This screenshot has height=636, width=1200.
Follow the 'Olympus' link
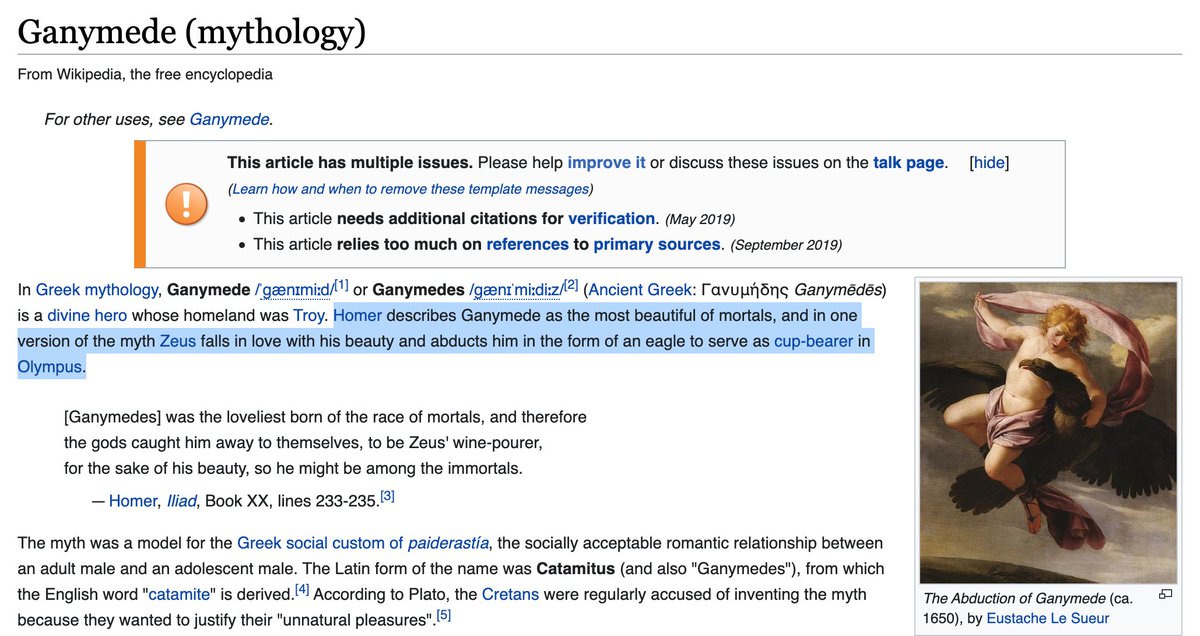(x=50, y=367)
